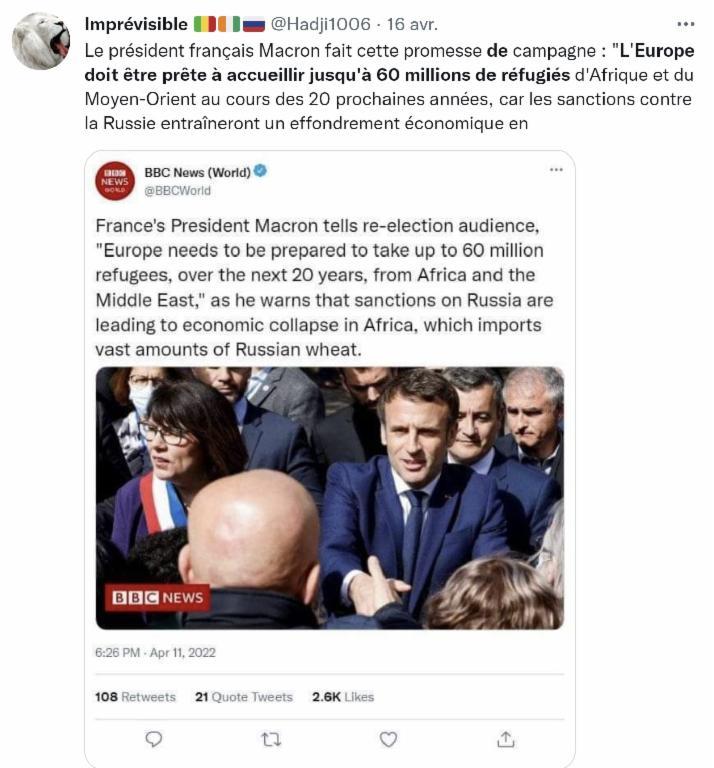This screenshot has width=714, height=768.
Task: Click the @BBCWorld handle
Action: 177,191
